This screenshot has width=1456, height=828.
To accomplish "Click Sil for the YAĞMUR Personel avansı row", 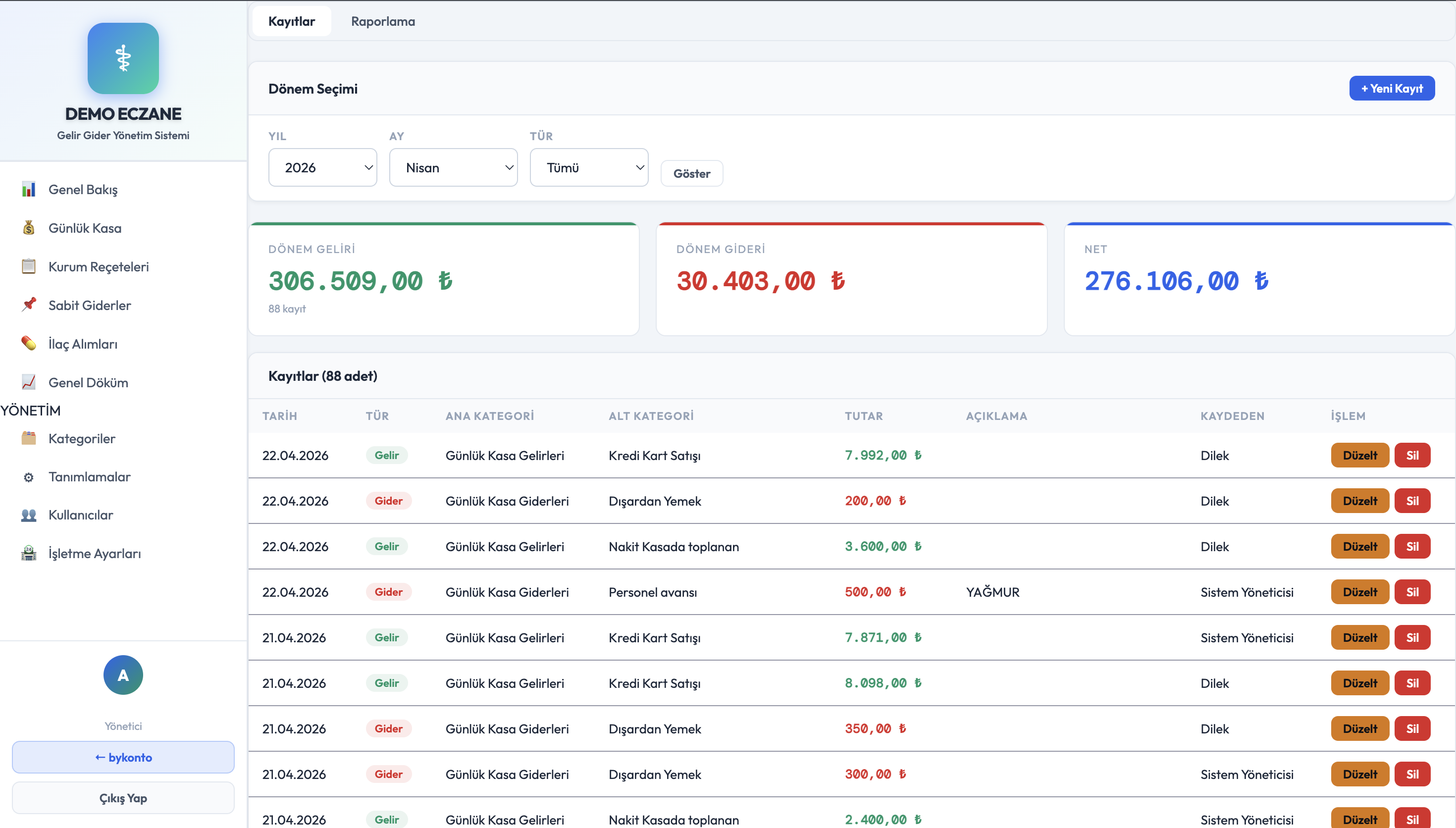I will [1411, 592].
